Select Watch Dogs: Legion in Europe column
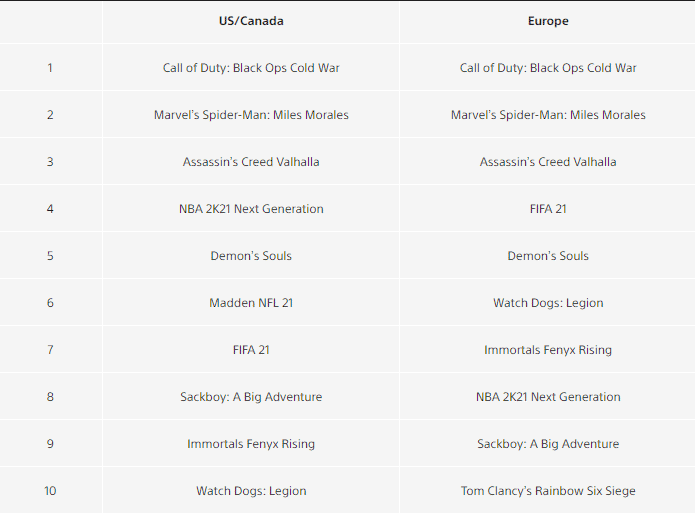This screenshot has height=513, width=695. point(548,303)
